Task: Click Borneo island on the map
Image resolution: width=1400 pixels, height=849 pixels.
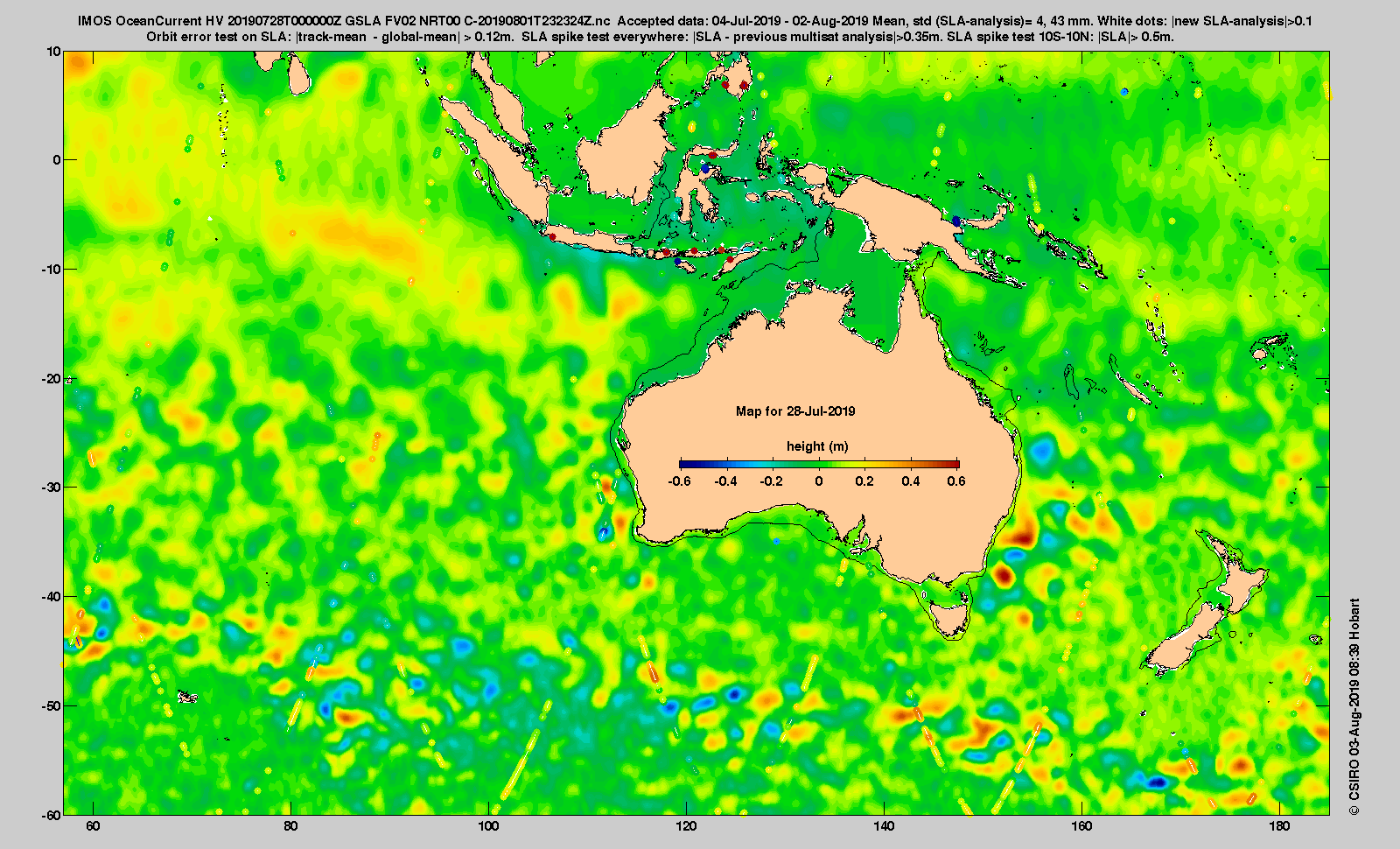Action: (x=628, y=144)
